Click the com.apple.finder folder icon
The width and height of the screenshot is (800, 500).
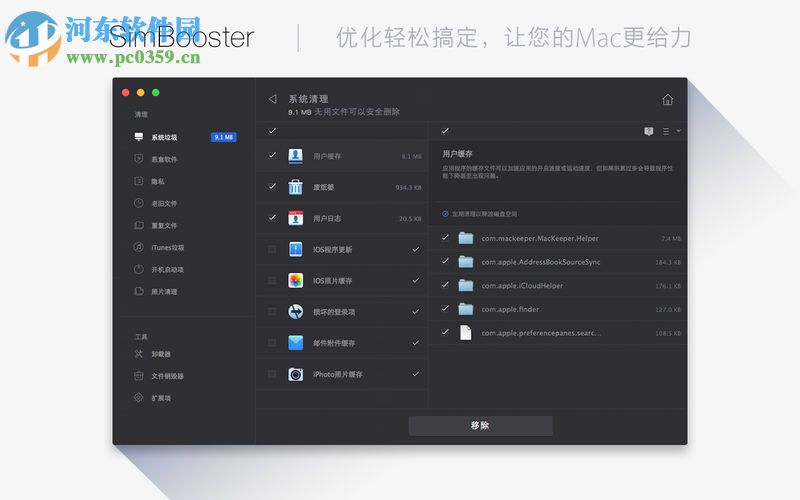pos(465,309)
